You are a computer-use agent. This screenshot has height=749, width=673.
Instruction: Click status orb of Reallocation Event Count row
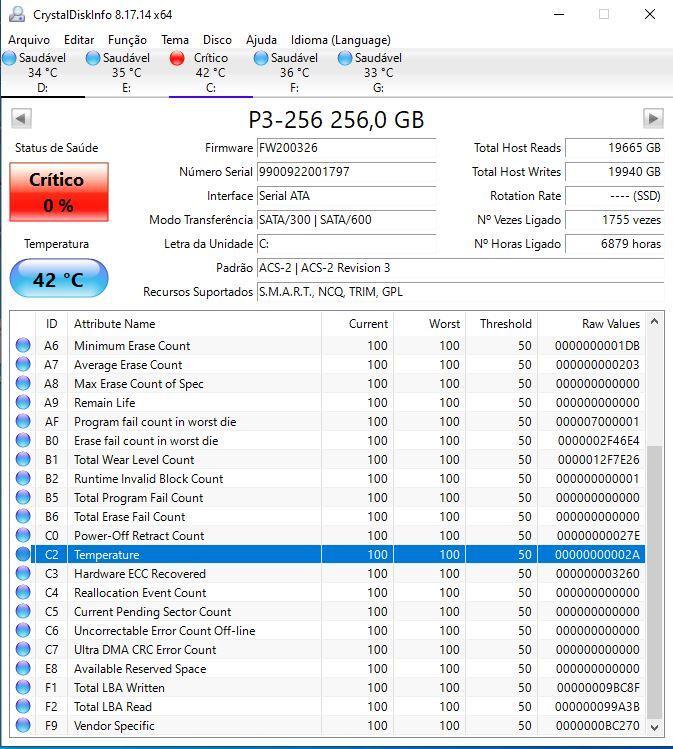[23, 592]
